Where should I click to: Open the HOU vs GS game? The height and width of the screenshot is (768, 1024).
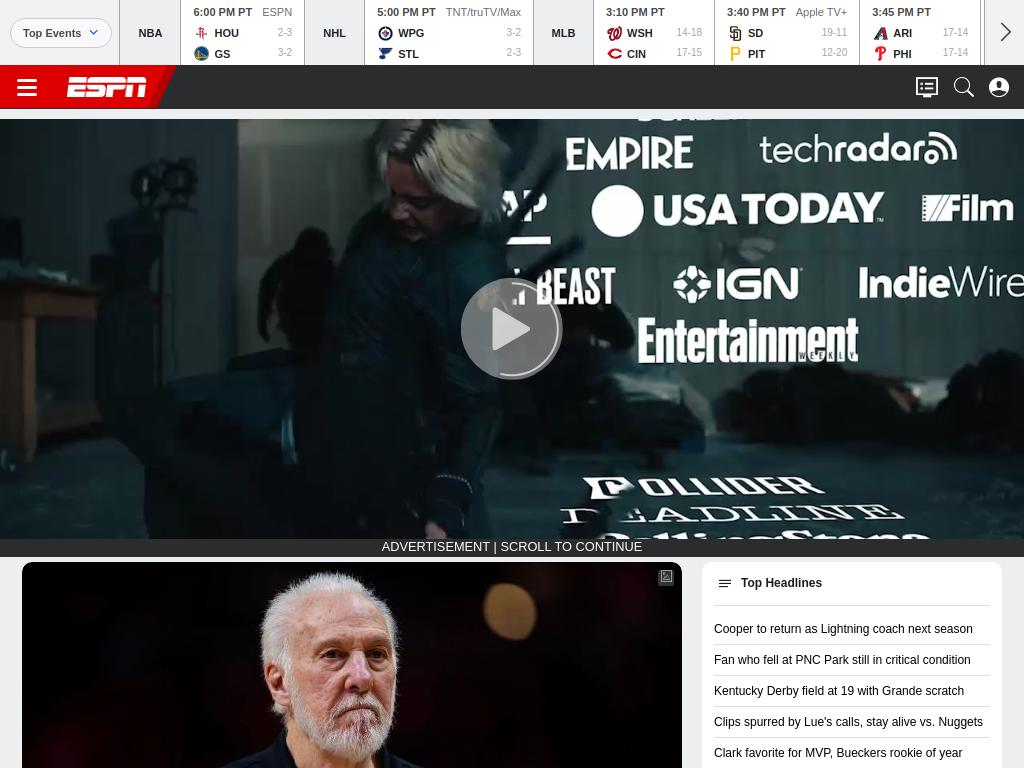[x=242, y=33]
